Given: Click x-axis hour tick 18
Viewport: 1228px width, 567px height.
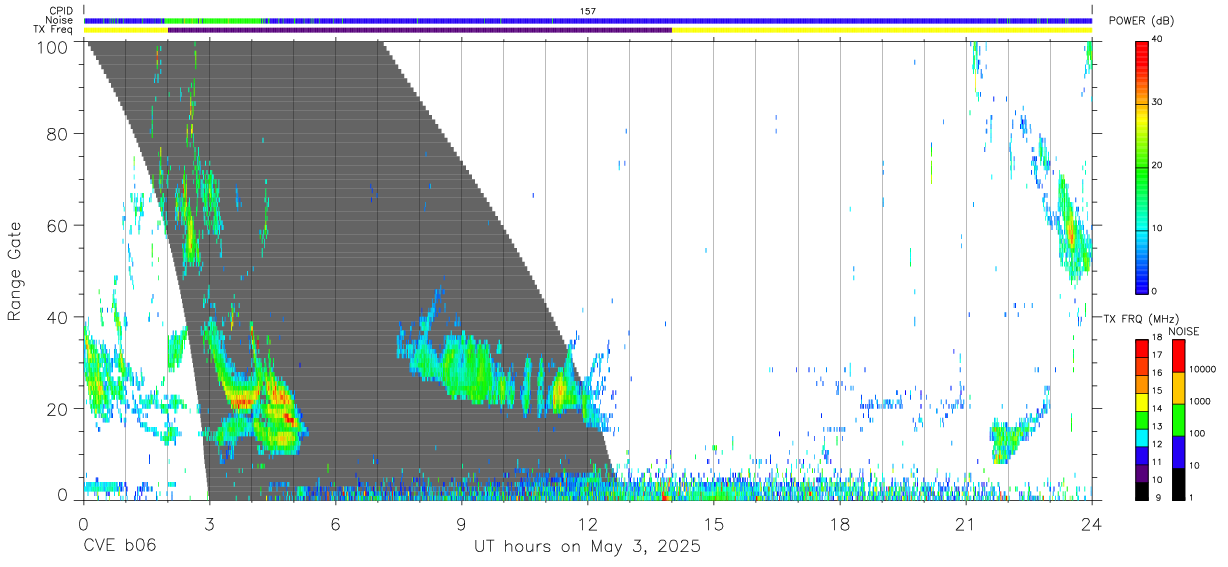Looking at the screenshot, I should click(x=840, y=523).
